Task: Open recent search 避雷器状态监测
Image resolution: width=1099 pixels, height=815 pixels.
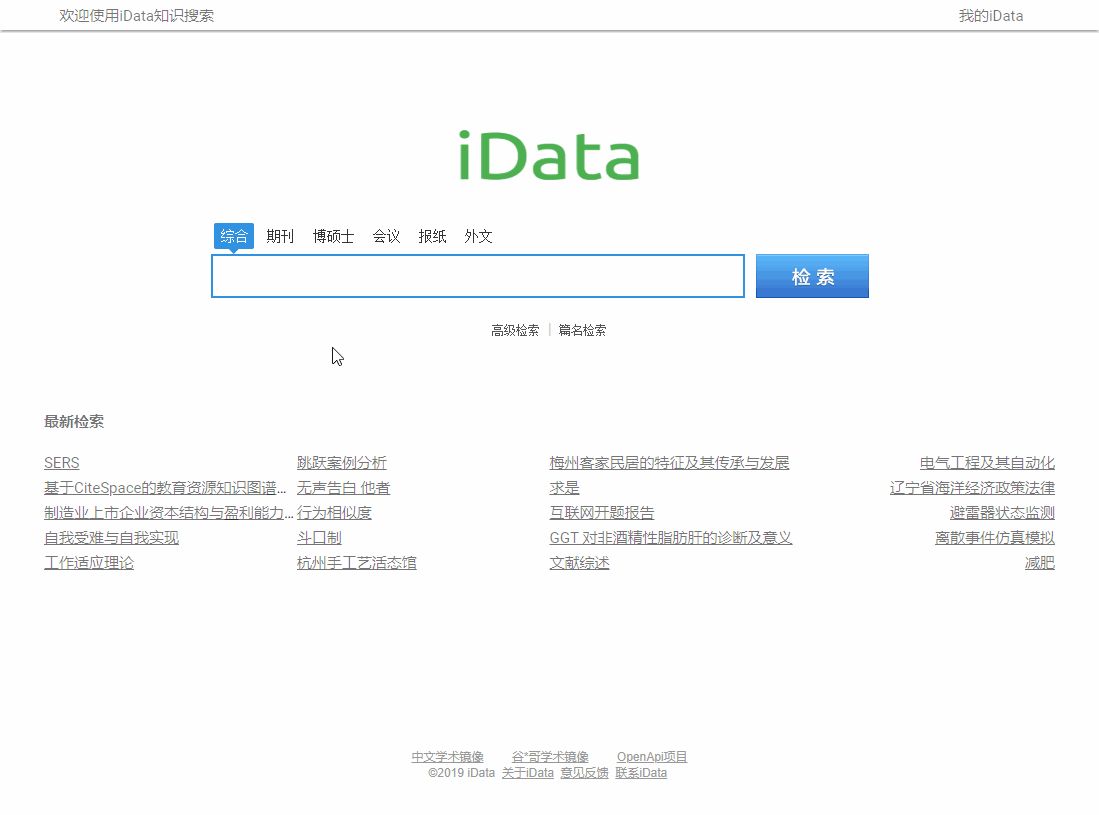Action: click(x=1002, y=513)
